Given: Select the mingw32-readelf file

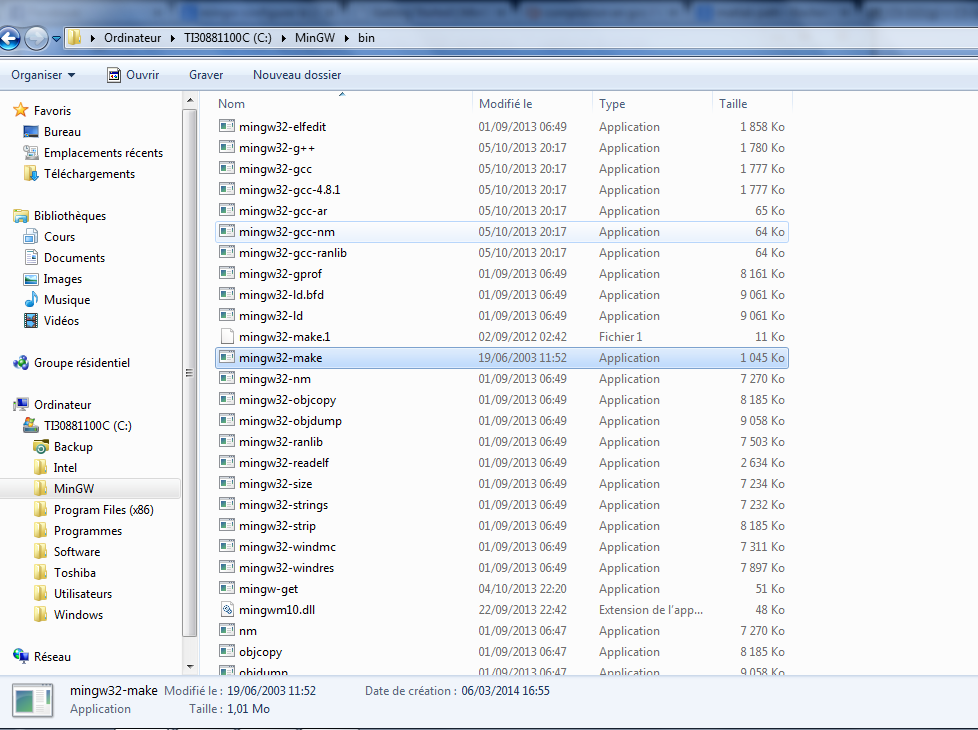Looking at the screenshot, I should click(x=284, y=463).
